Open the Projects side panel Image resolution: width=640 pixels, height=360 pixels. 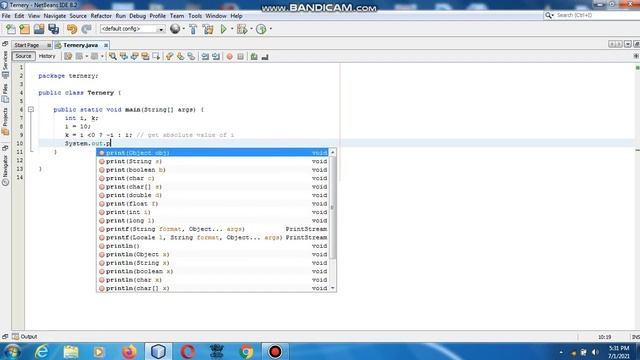pos(5,121)
